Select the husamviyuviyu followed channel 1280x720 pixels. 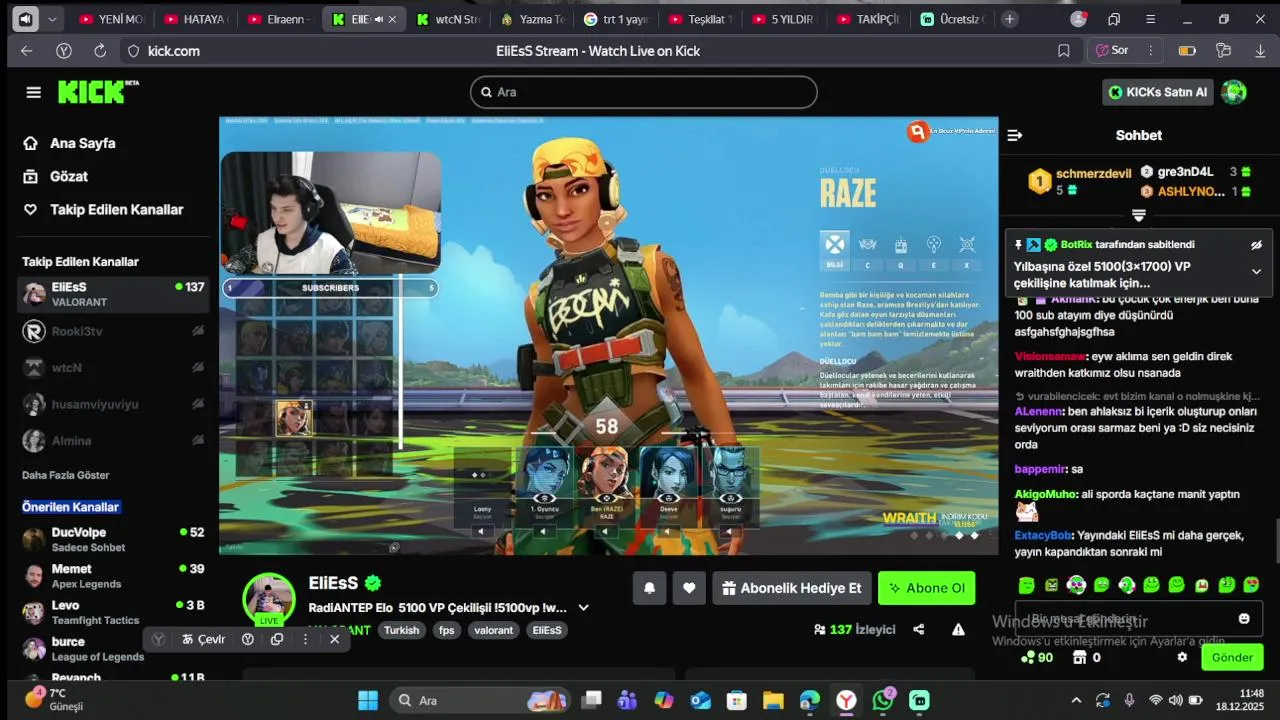pos(114,404)
